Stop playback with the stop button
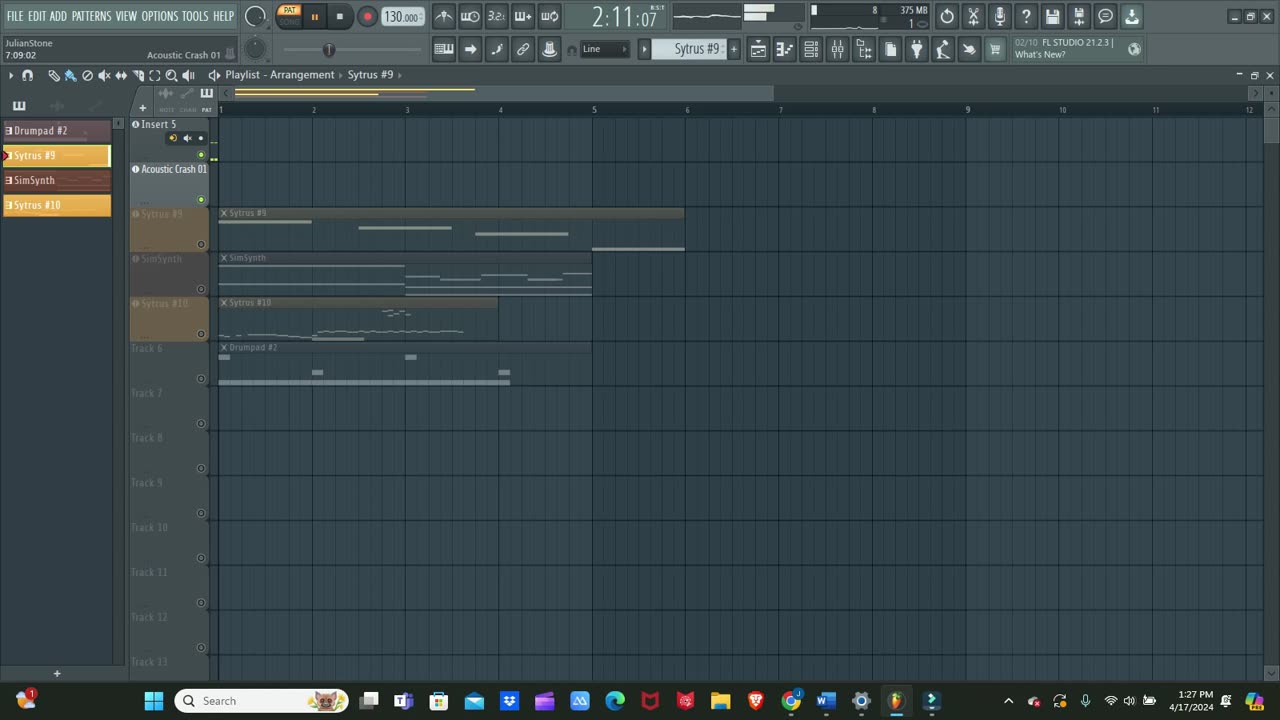 point(339,16)
